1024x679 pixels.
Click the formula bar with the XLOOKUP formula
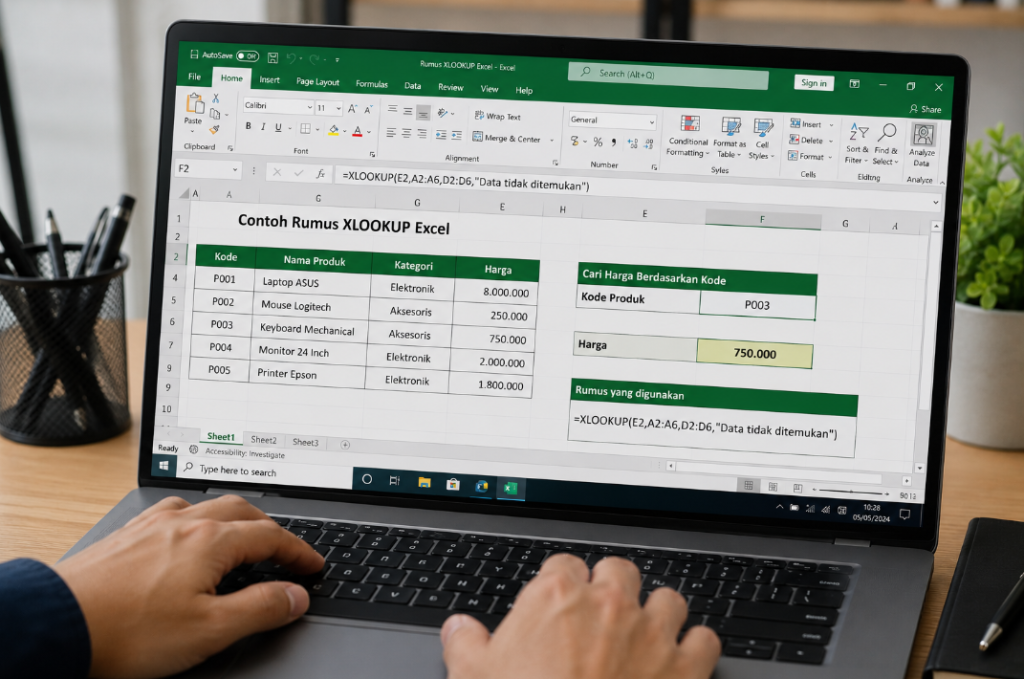tap(637, 187)
